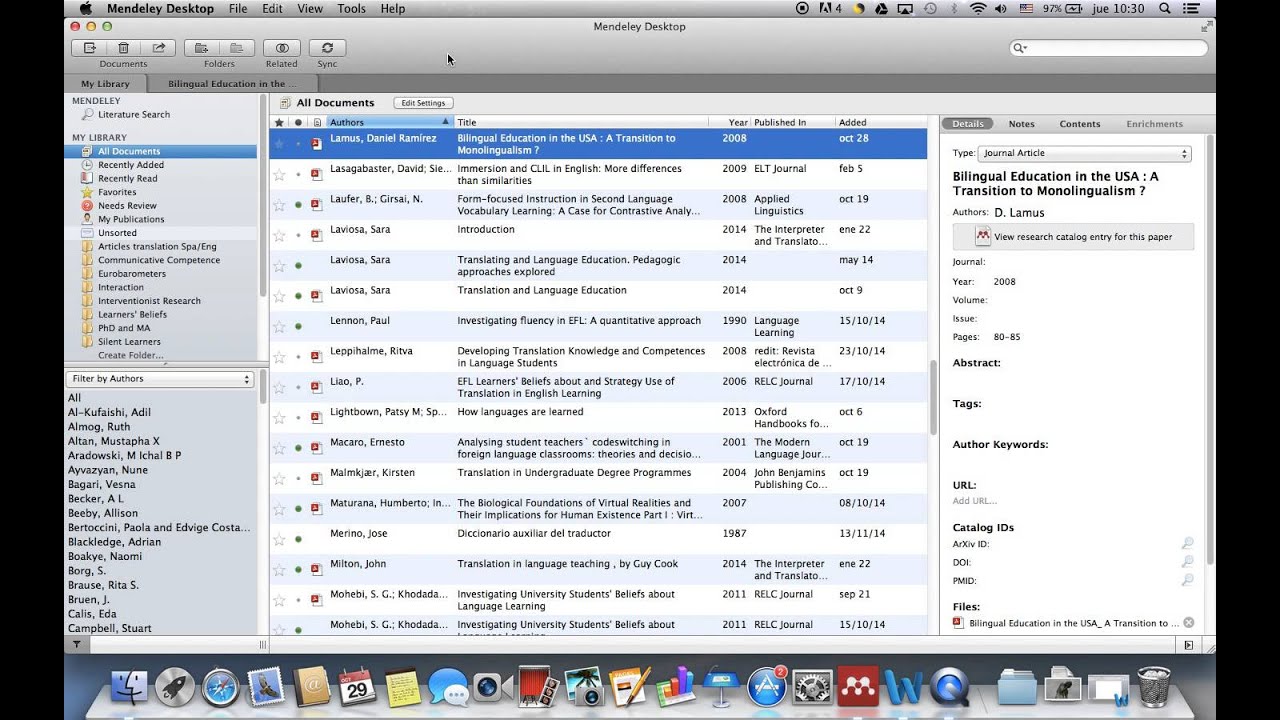Screen dimensions: 1280x720
Task: Switch to the Bilingual Education document tab
Action: [232, 84]
